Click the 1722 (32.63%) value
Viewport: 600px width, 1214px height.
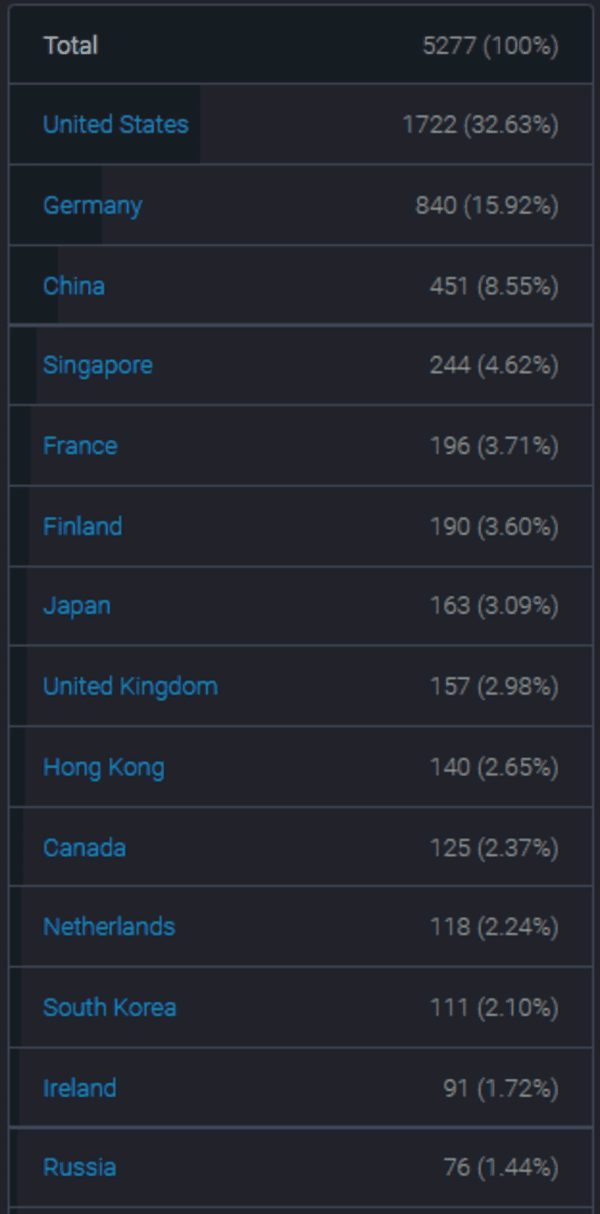(x=480, y=125)
